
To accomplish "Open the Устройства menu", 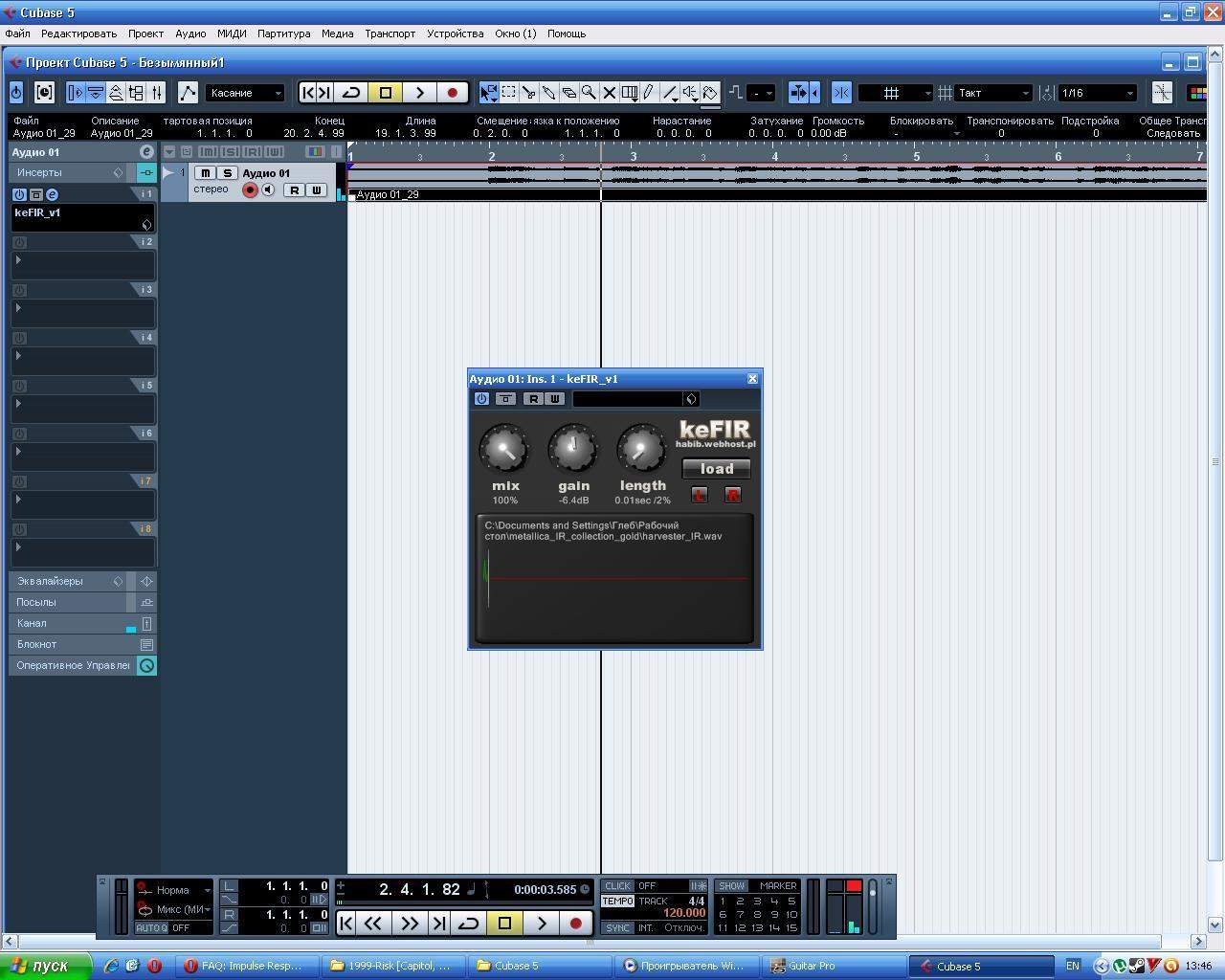I will pyautogui.click(x=455, y=33).
